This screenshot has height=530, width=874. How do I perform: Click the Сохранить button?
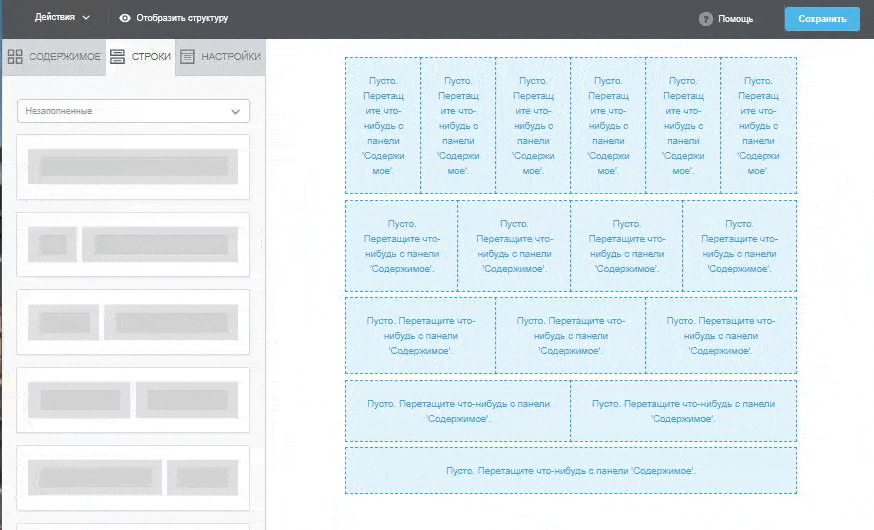(822, 19)
